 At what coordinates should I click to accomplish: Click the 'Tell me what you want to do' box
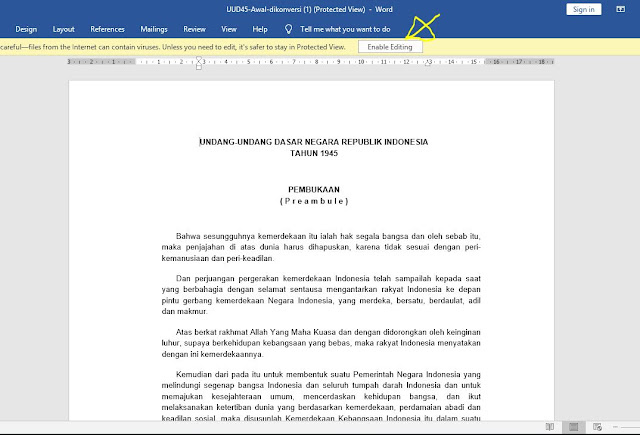[x=345, y=29]
